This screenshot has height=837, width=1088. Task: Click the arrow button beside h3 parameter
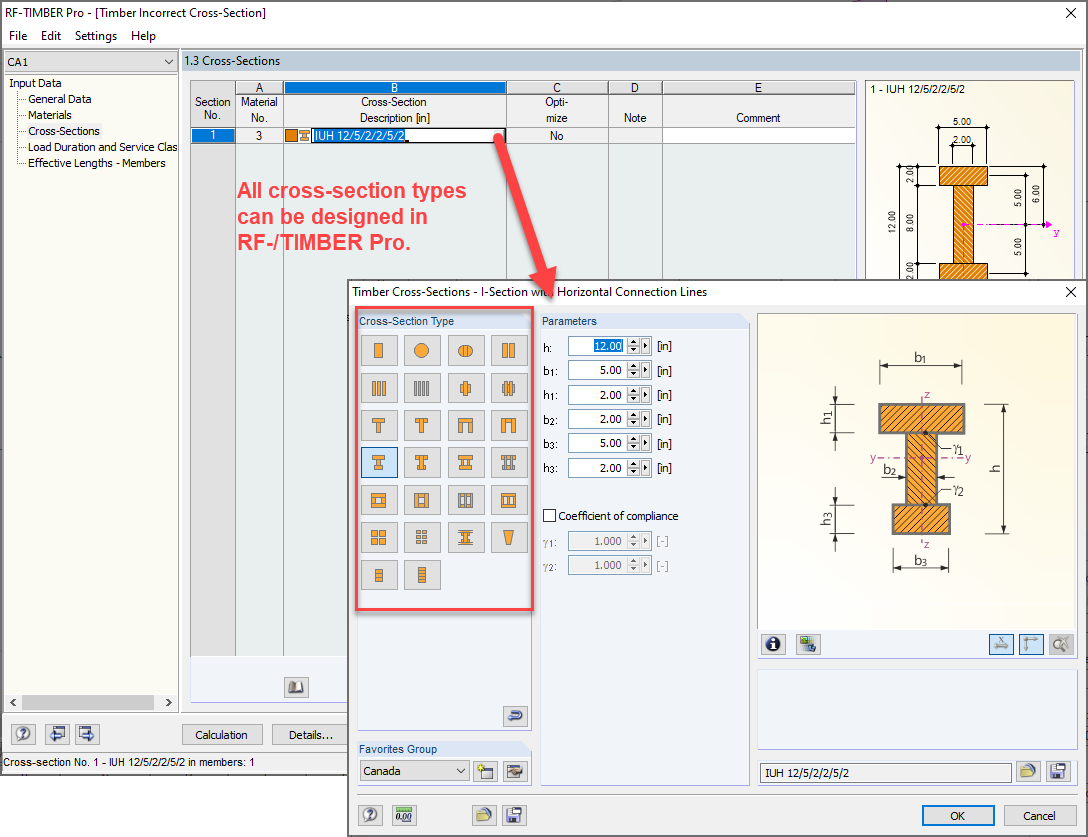[646, 468]
